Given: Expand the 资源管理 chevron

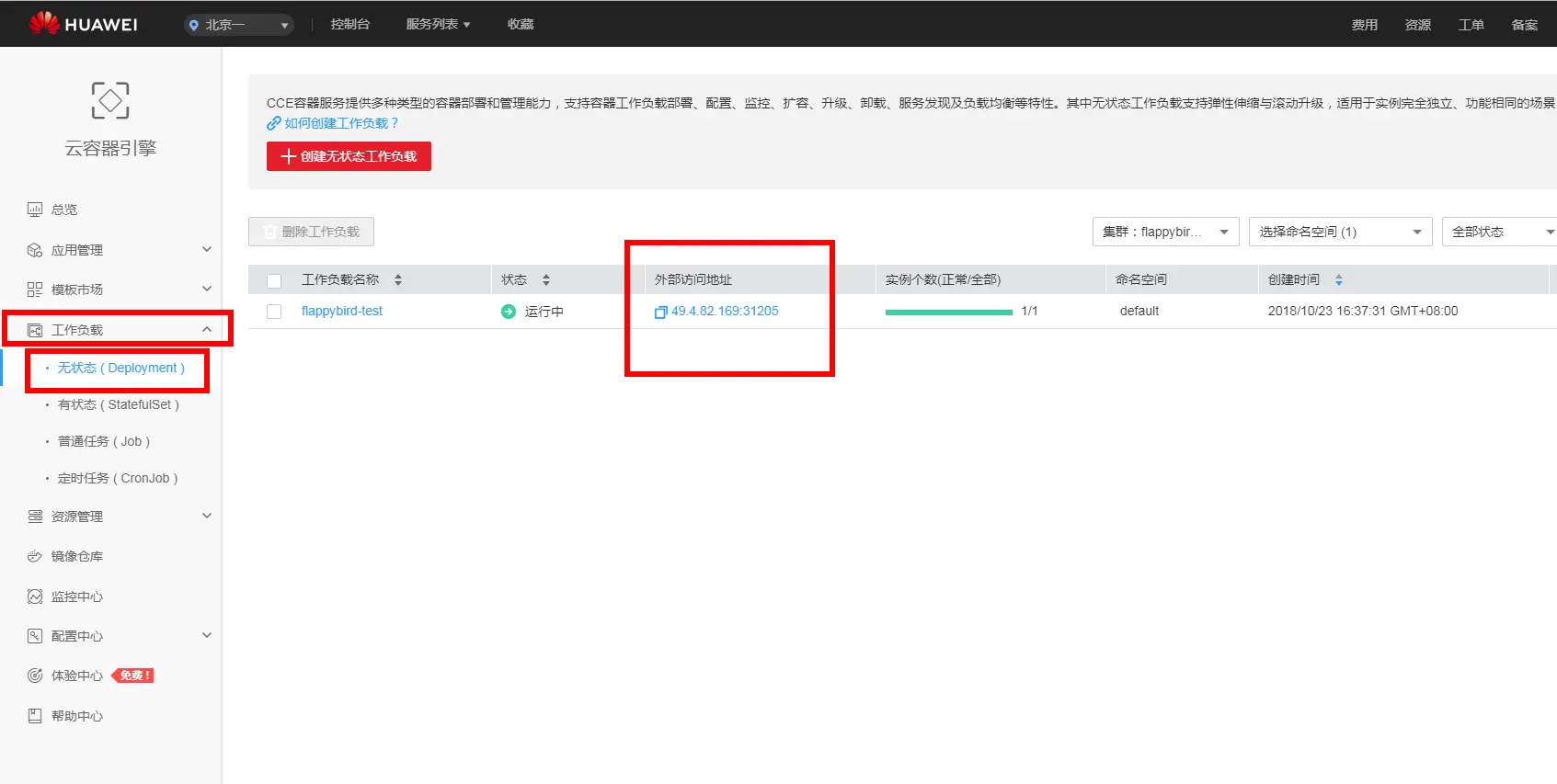Looking at the screenshot, I should pyautogui.click(x=207, y=516).
